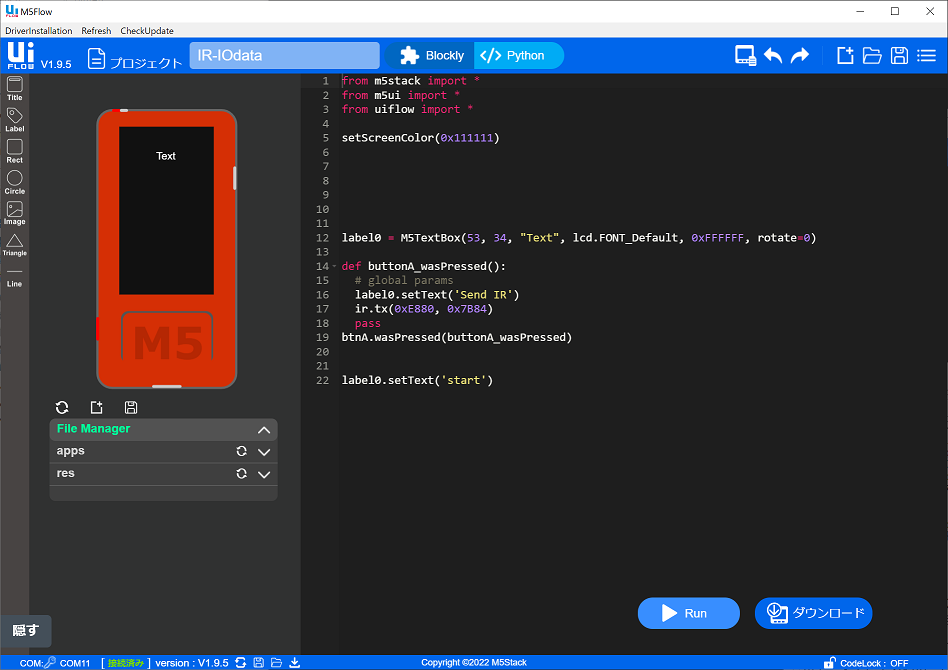948x670 pixels.
Task: Select the Title UI element tool
Action: [15, 89]
